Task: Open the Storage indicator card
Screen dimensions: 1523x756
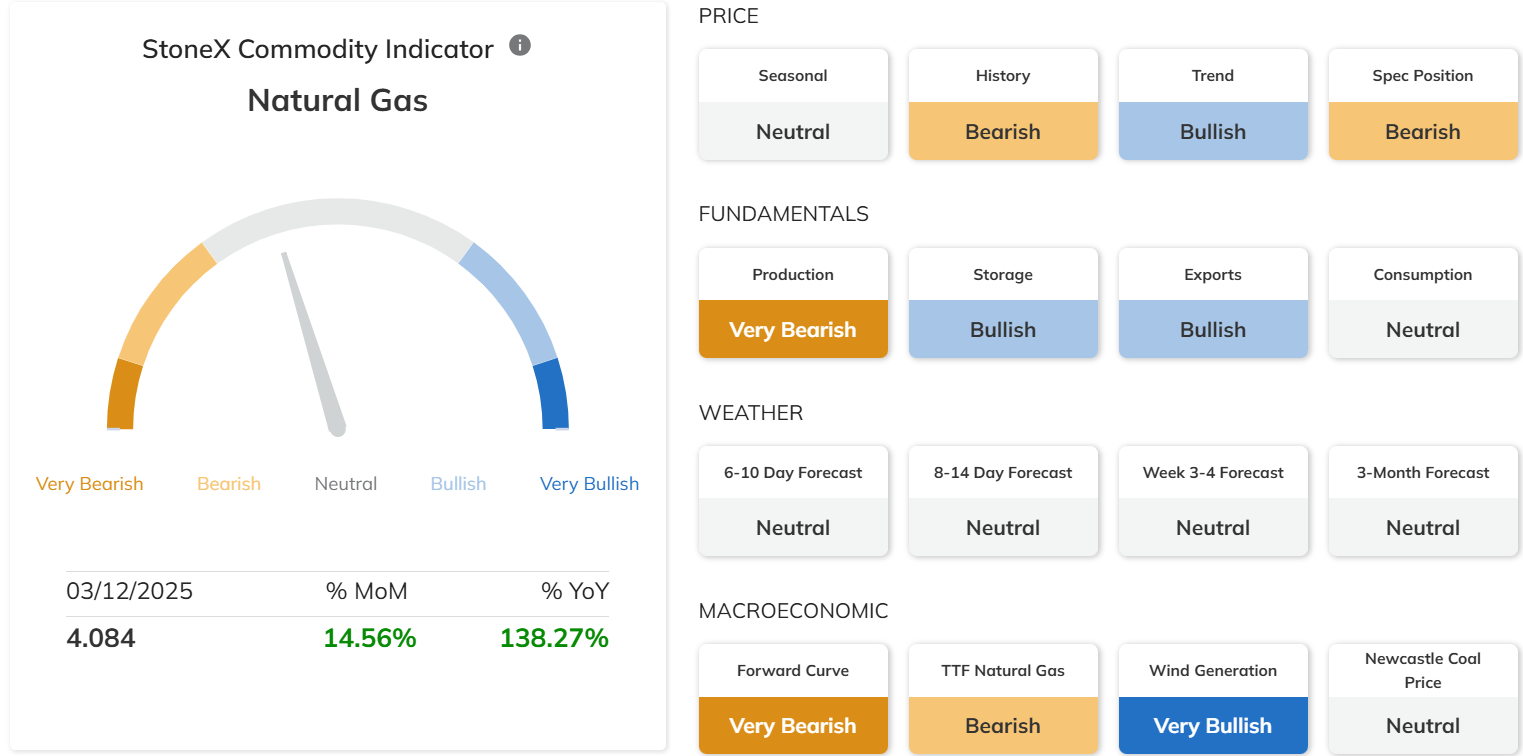Action: [x=1003, y=303]
